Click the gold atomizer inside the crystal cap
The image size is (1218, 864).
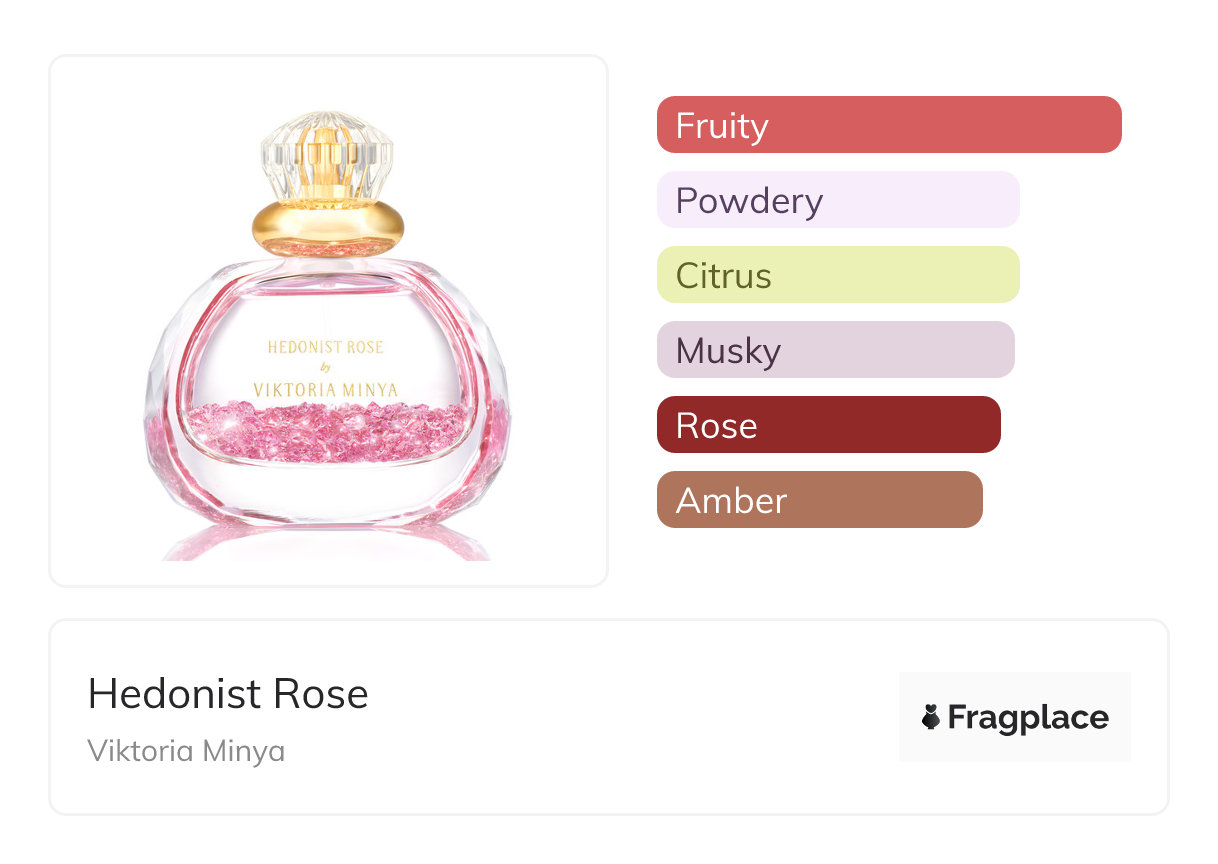[x=328, y=160]
